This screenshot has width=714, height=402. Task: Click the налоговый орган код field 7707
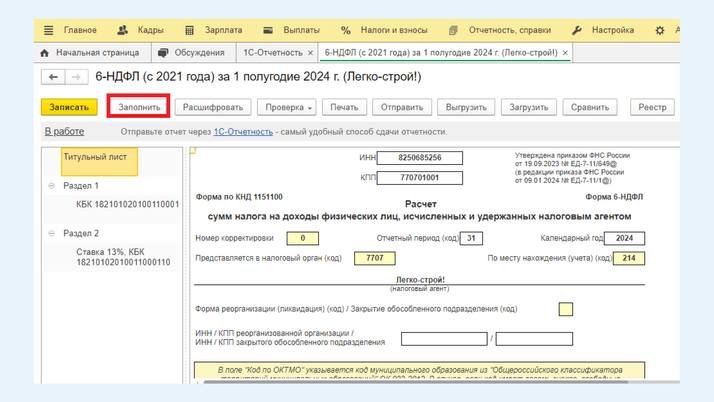click(x=375, y=258)
